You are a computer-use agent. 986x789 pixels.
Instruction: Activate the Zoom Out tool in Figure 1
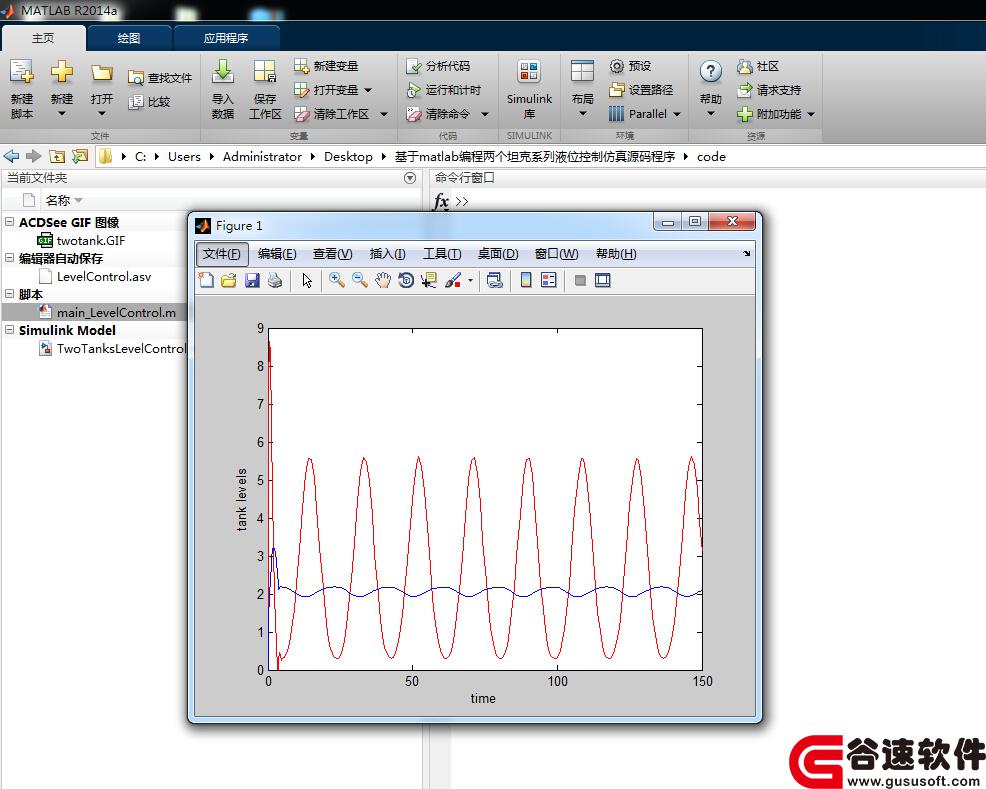360,280
